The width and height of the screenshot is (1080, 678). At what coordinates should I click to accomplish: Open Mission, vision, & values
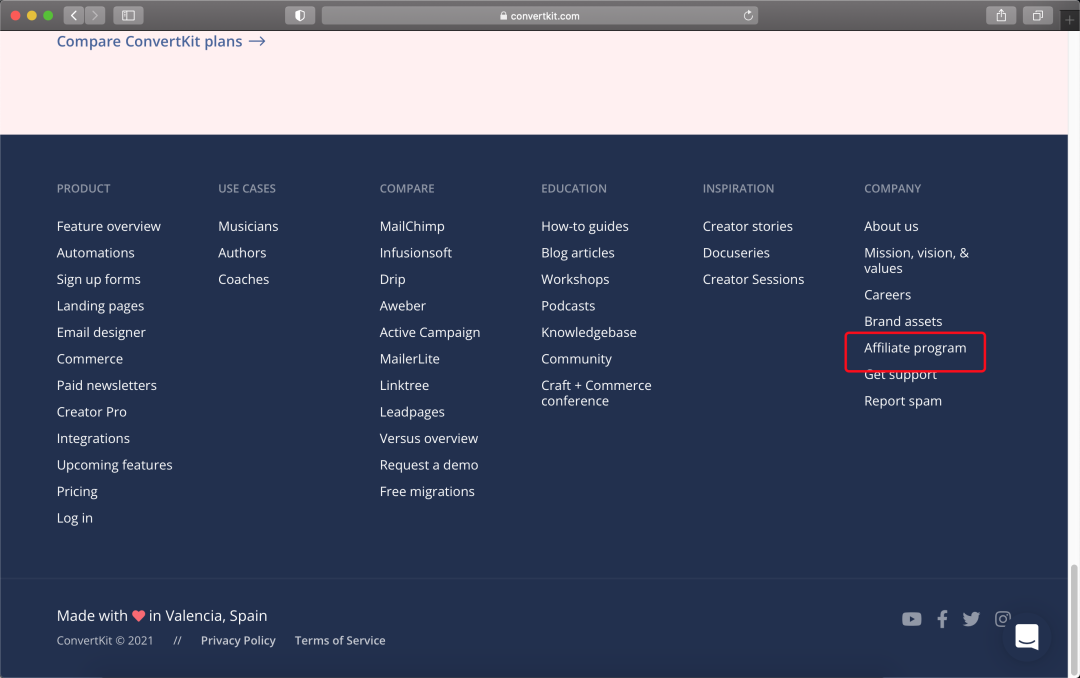[916, 260]
